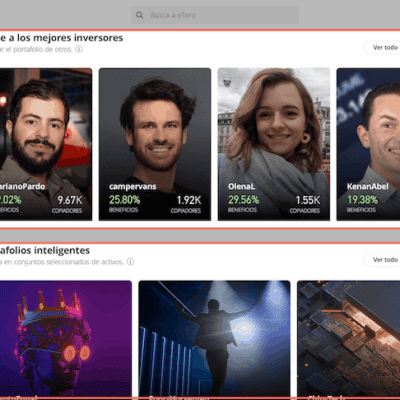Click the portafolios inteligentes heading

(45, 250)
